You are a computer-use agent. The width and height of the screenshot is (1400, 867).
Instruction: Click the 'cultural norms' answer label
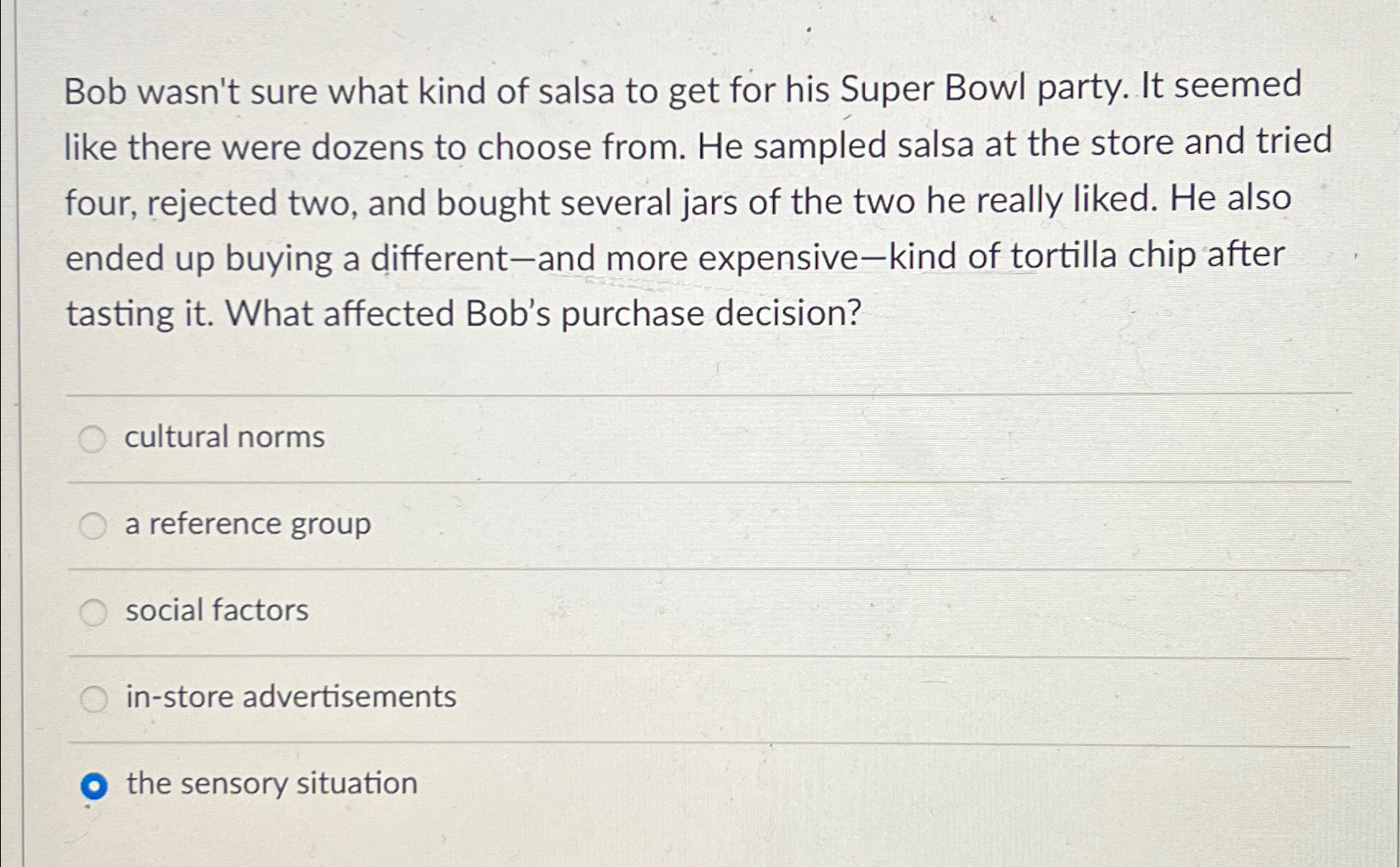[224, 437]
